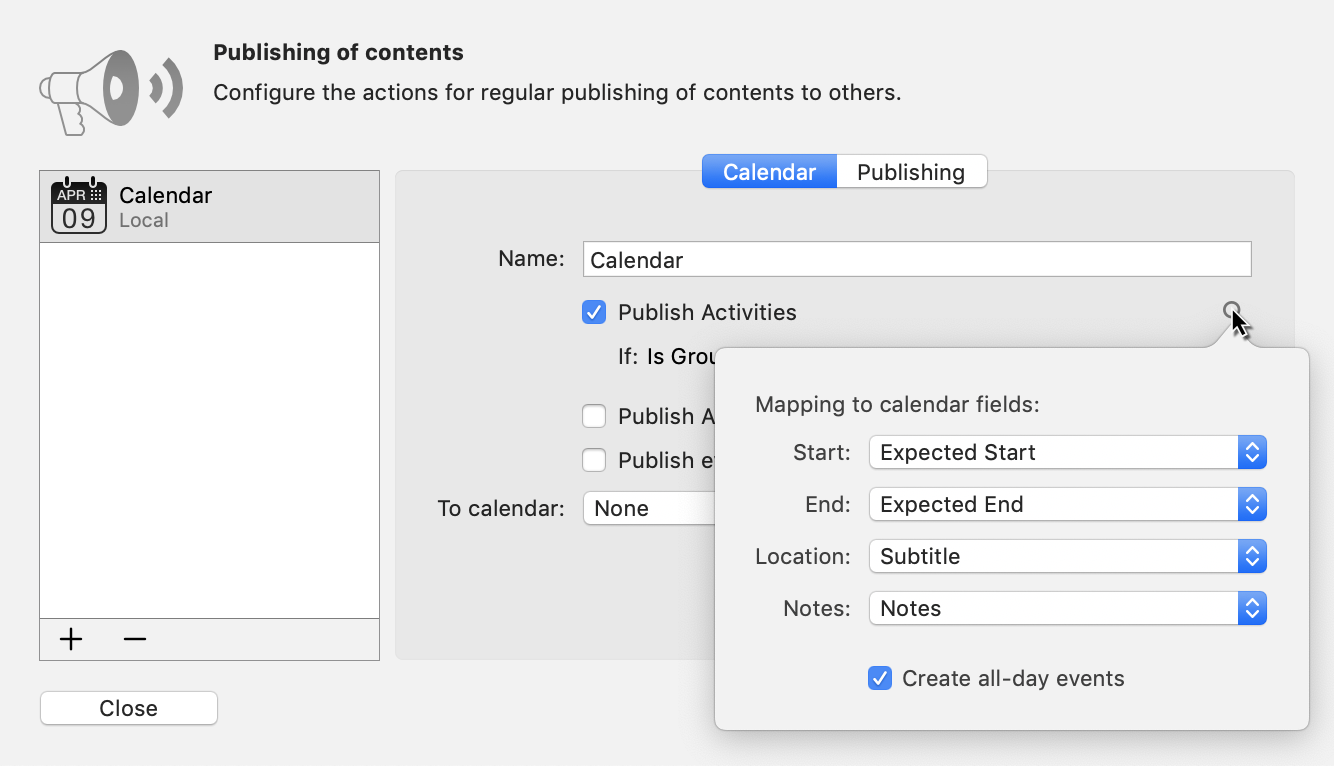Image resolution: width=1334 pixels, height=766 pixels.
Task: Enable the second unchecked Publish checkbox
Action: coord(594,460)
